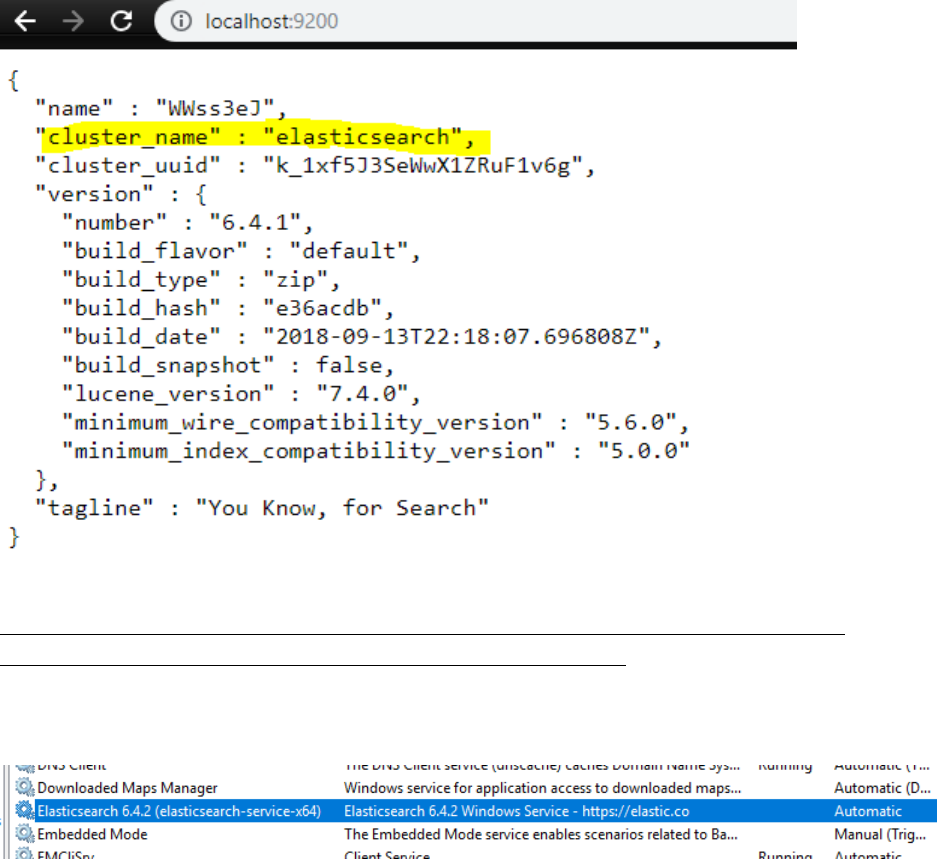
Task: Focus the localhost:9200 address bar
Action: 475,21
